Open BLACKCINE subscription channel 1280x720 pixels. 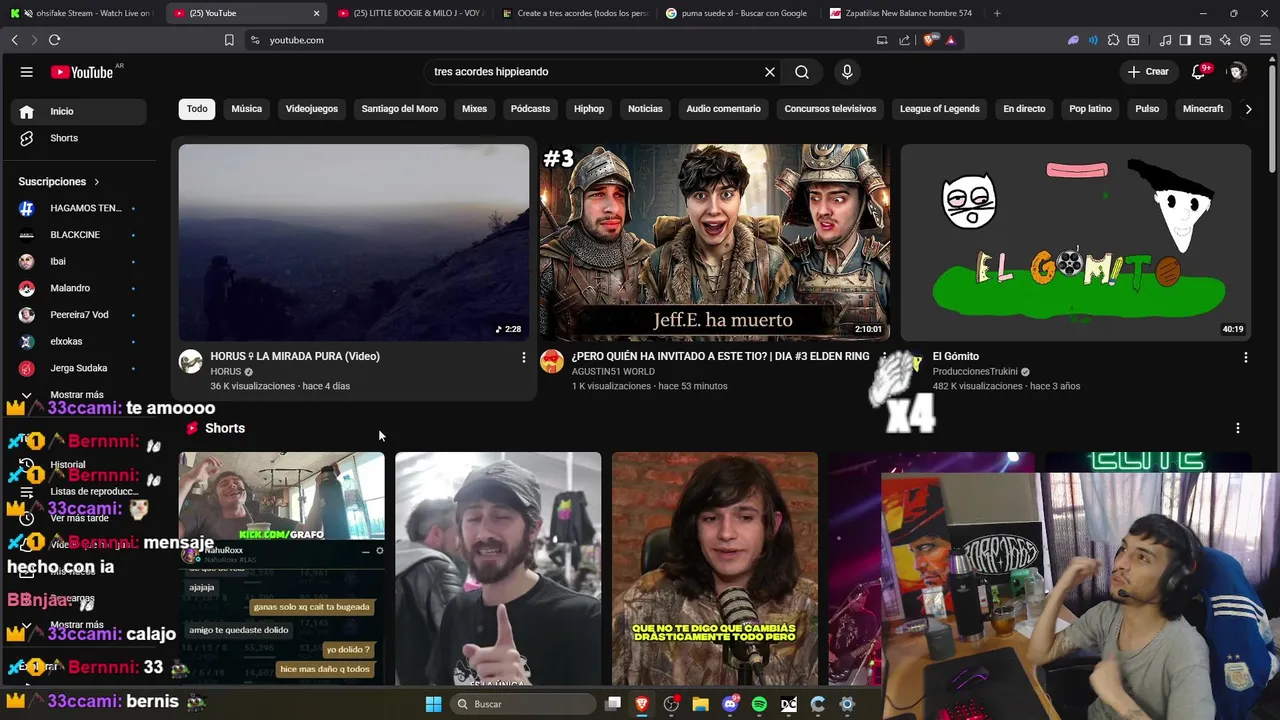tap(78, 235)
